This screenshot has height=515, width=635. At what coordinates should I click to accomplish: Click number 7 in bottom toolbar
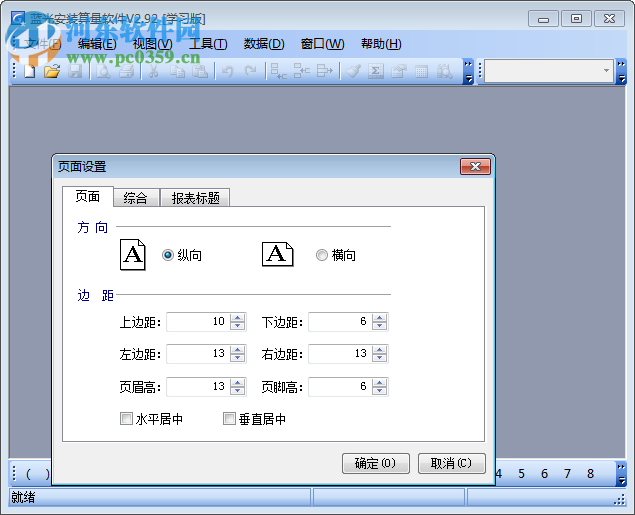567,473
